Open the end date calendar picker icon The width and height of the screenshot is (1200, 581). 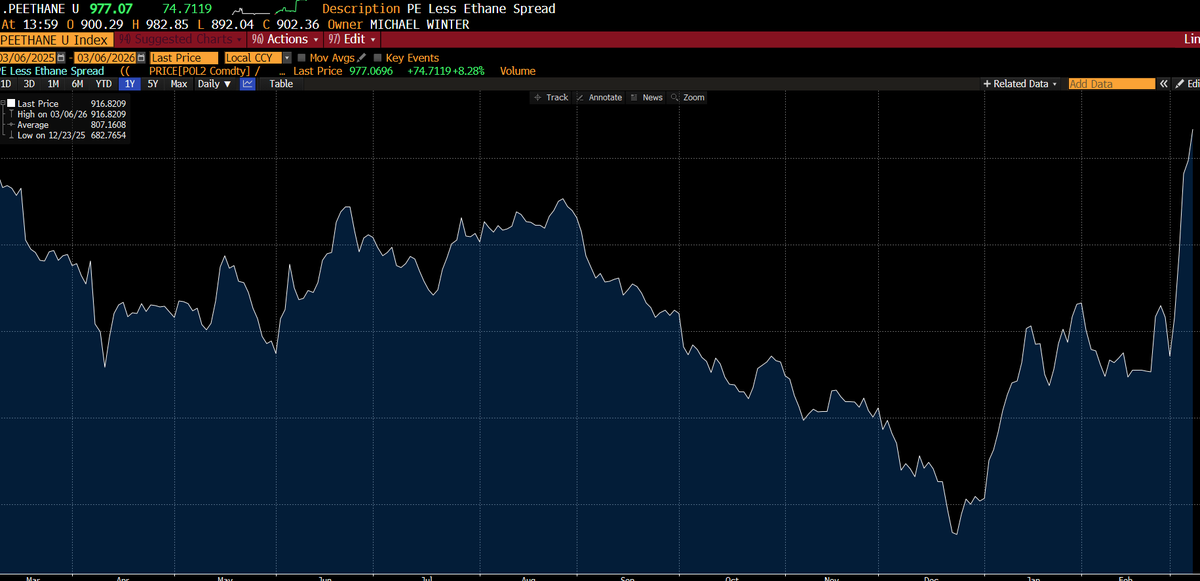(141, 58)
